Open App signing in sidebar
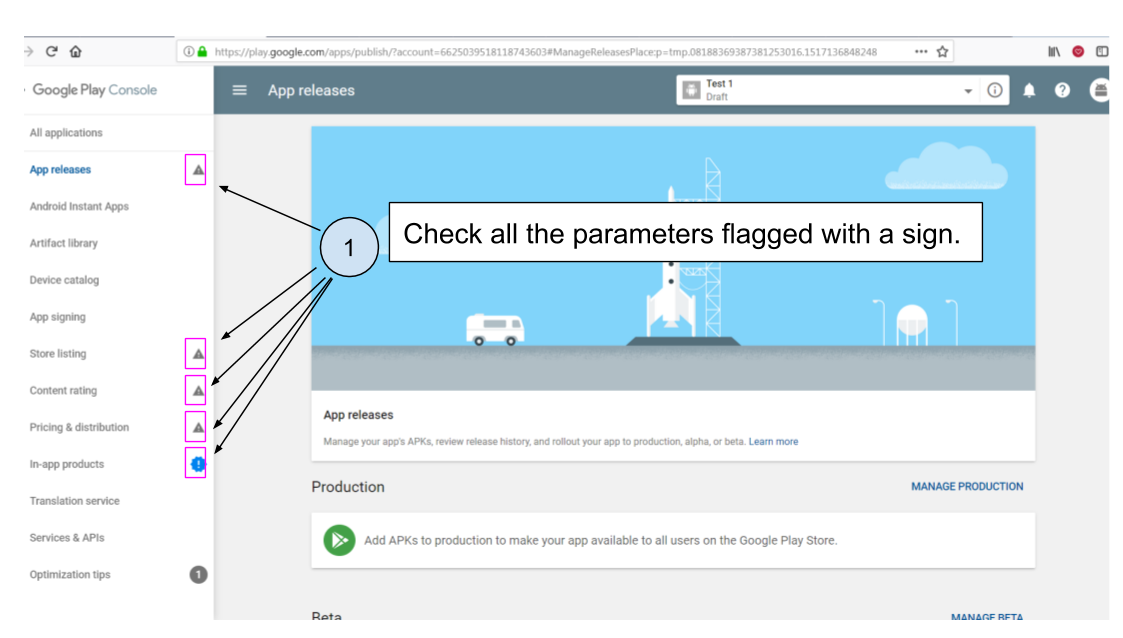This screenshot has height=638, width=1123. (x=57, y=316)
